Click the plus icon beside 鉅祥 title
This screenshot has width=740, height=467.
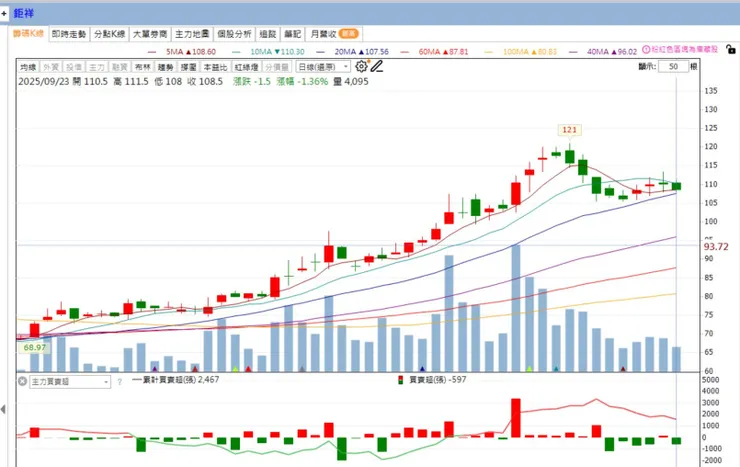click(4, 13)
